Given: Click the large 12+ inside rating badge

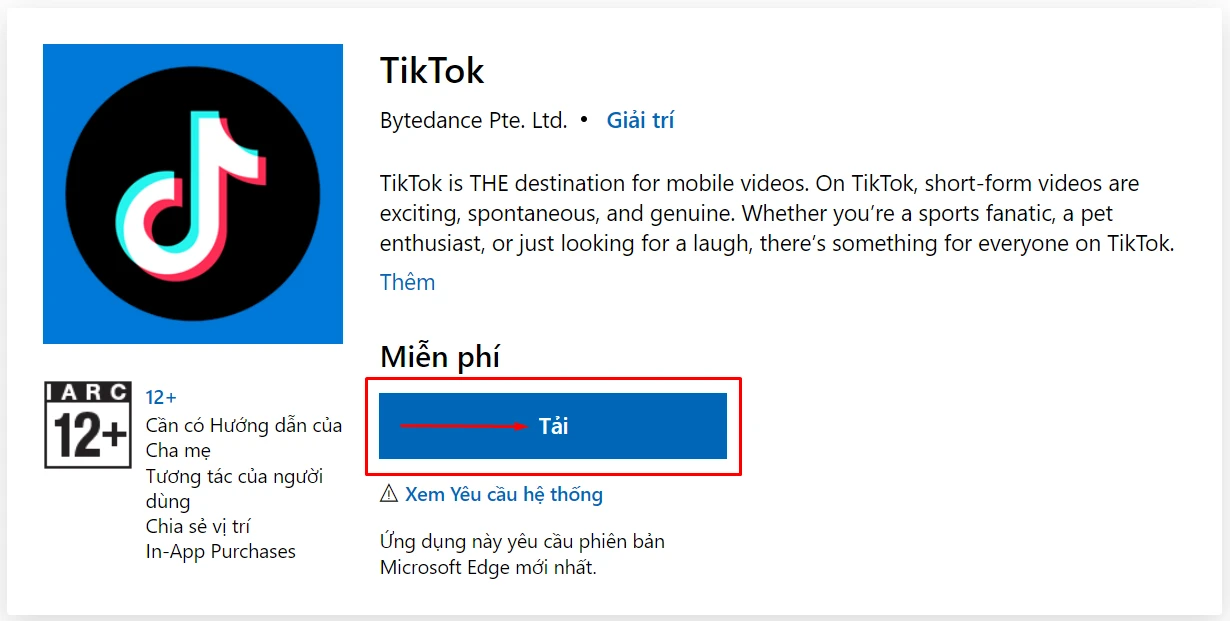Looking at the screenshot, I should tap(89, 436).
